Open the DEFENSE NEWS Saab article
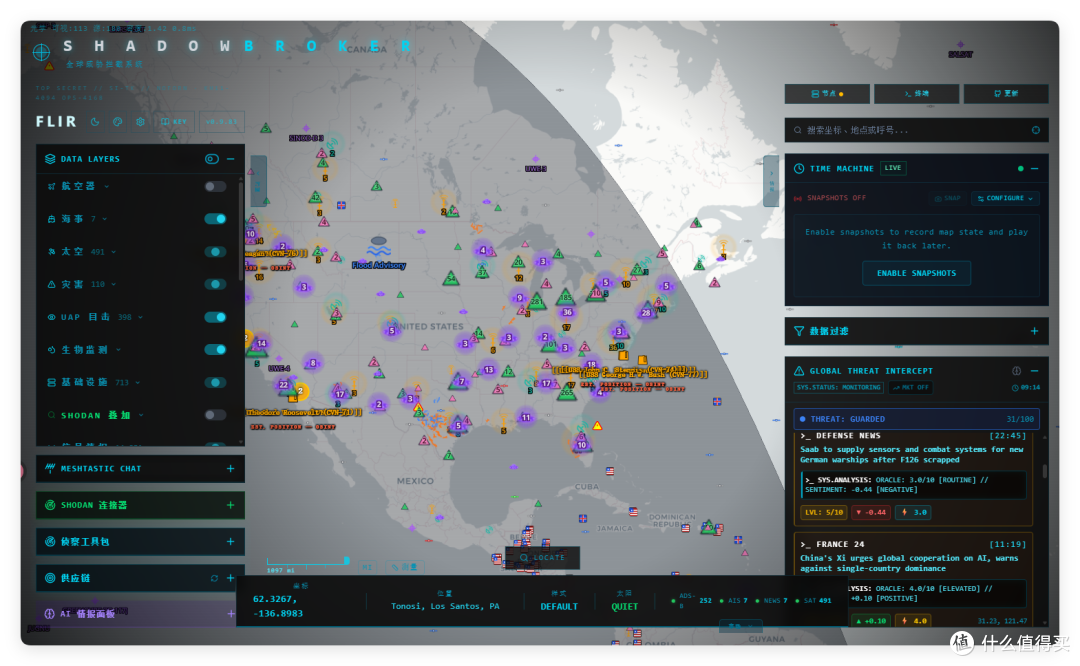Image resolution: width=1080 pixels, height=666 pixels. point(913,455)
